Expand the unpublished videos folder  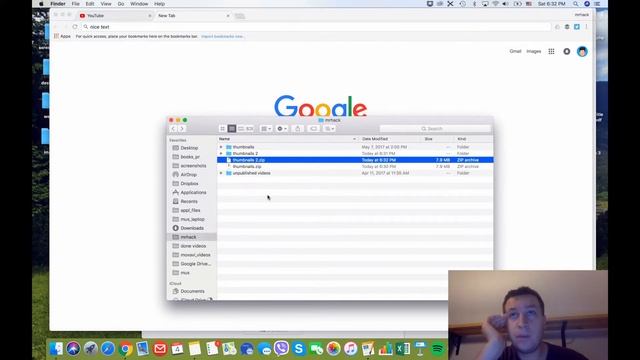221,173
